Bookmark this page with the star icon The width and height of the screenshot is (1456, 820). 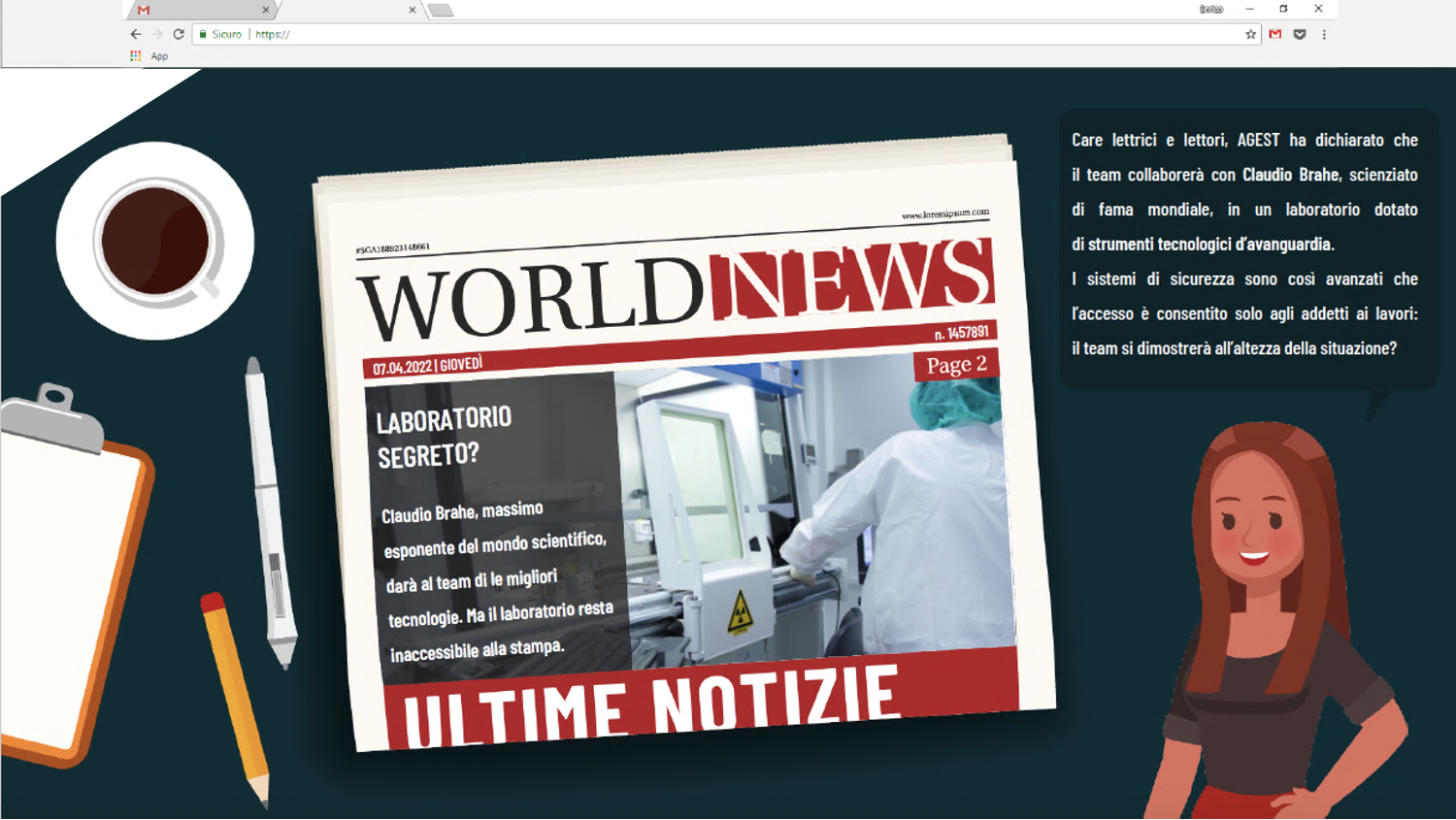1250,34
